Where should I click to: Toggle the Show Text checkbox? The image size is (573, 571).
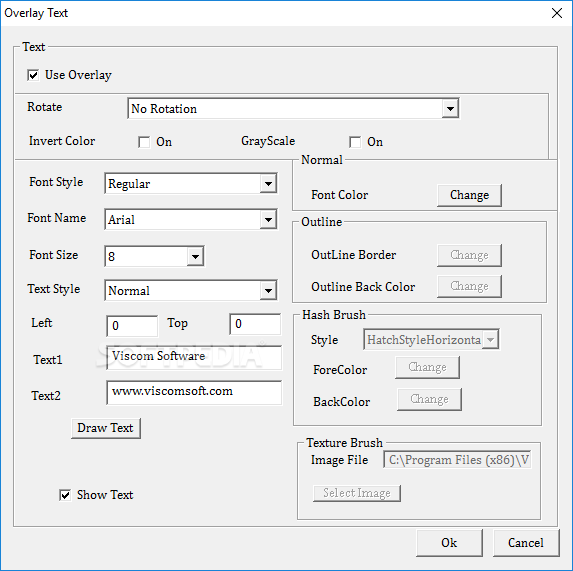[x=65, y=495]
